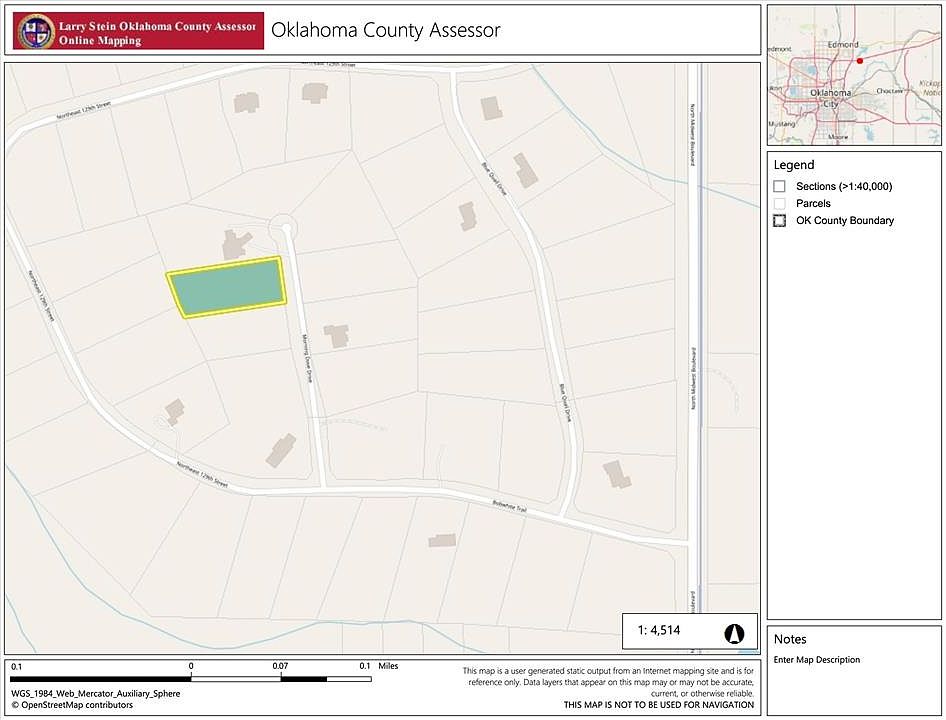Click the Parcels legend label
The width and height of the screenshot is (946, 720).
point(813,203)
